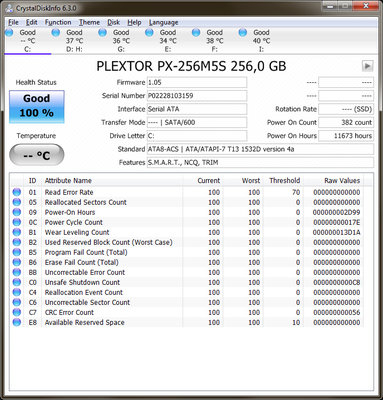This screenshot has width=383, height=400.
Task: Select the G: drive status tab
Action: pyautogui.click(x=121, y=40)
